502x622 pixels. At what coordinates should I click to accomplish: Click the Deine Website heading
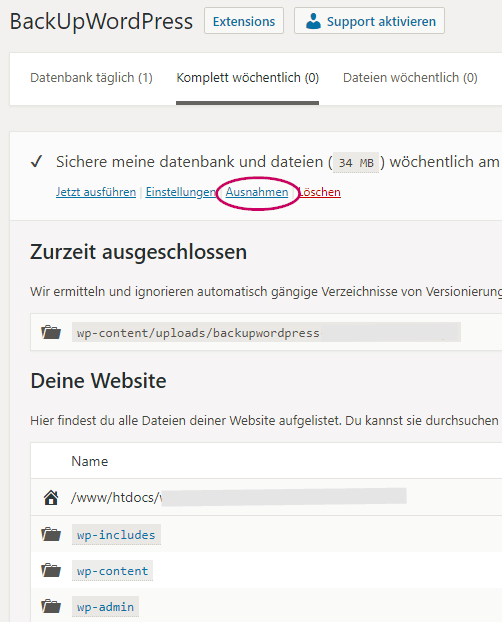click(x=98, y=381)
